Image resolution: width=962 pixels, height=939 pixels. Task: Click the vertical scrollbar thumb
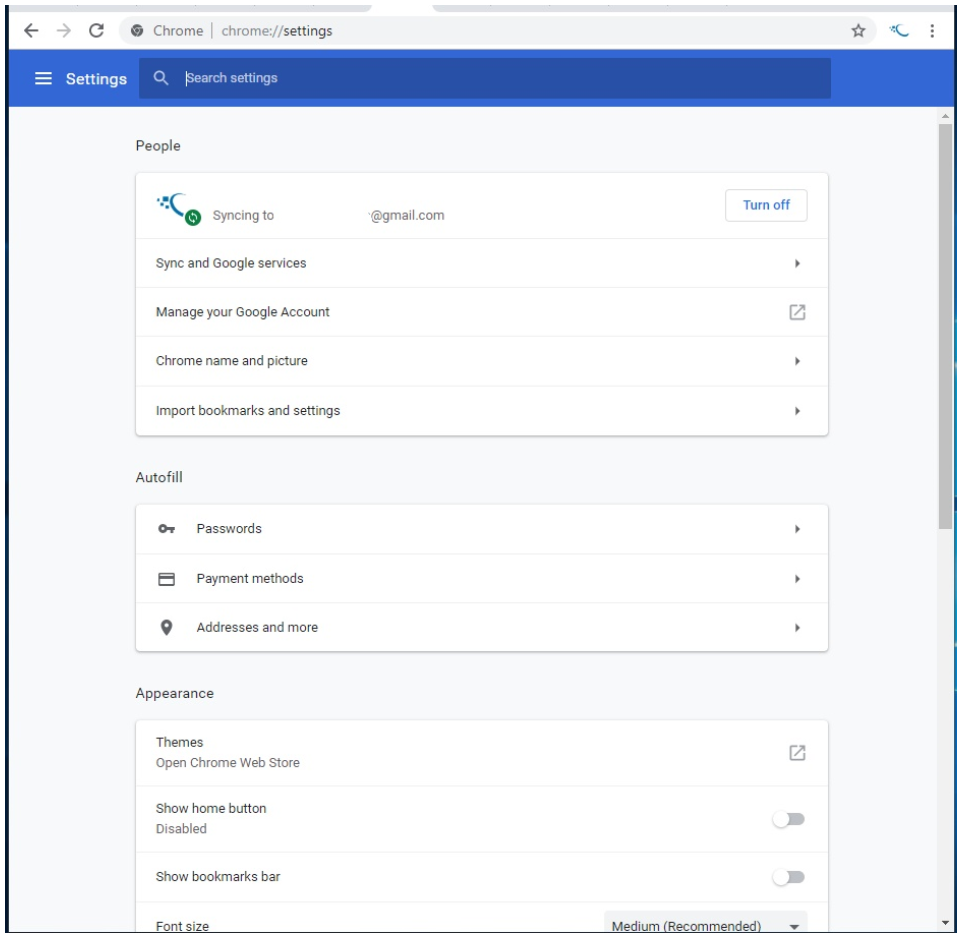point(945,326)
